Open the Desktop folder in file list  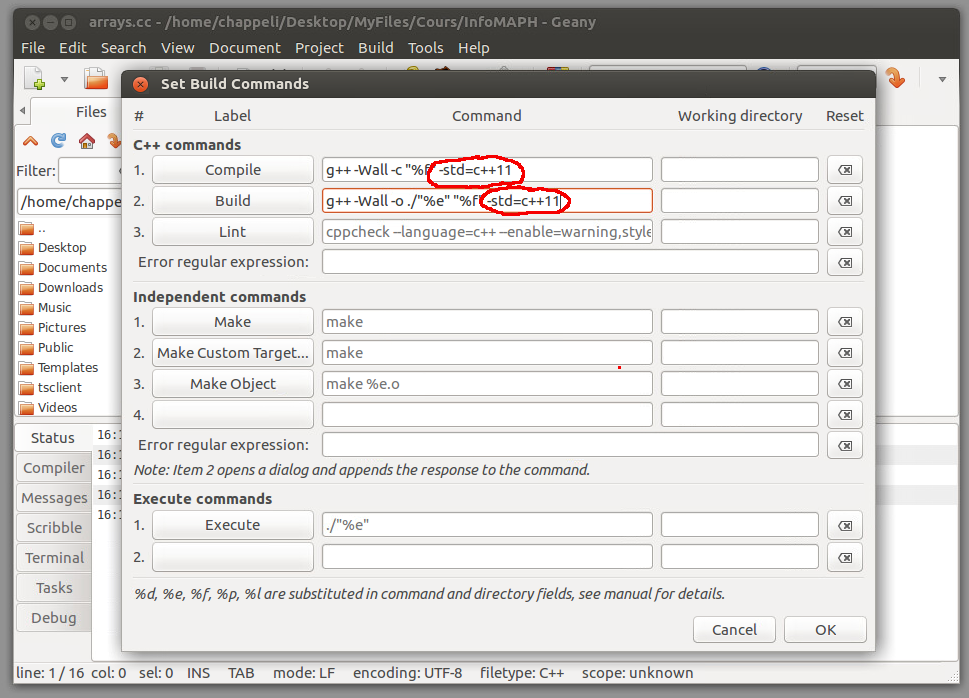click(53, 248)
